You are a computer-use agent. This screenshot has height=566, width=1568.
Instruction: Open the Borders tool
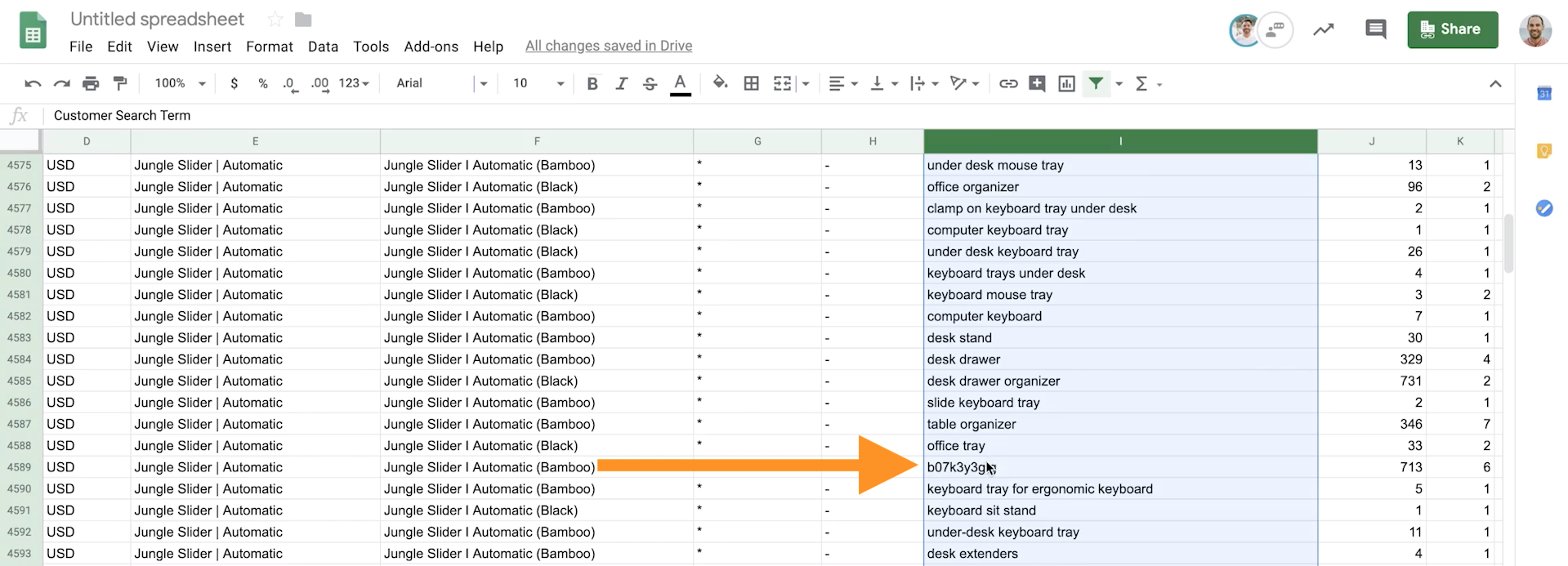(x=751, y=83)
